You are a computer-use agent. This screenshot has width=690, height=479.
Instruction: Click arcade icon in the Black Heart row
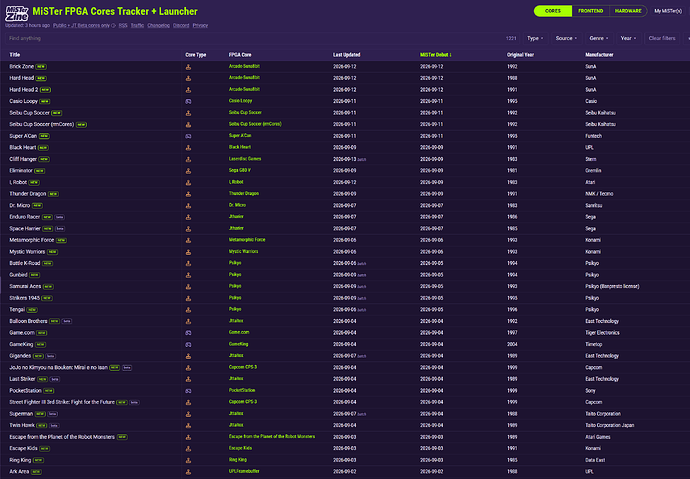pos(188,148)
